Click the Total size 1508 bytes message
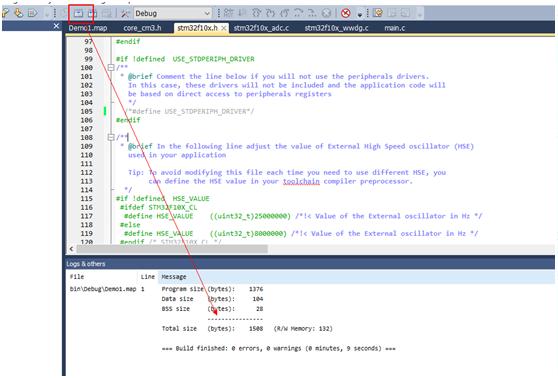This screenshot has width=558, height=378. tap(247, 329)
